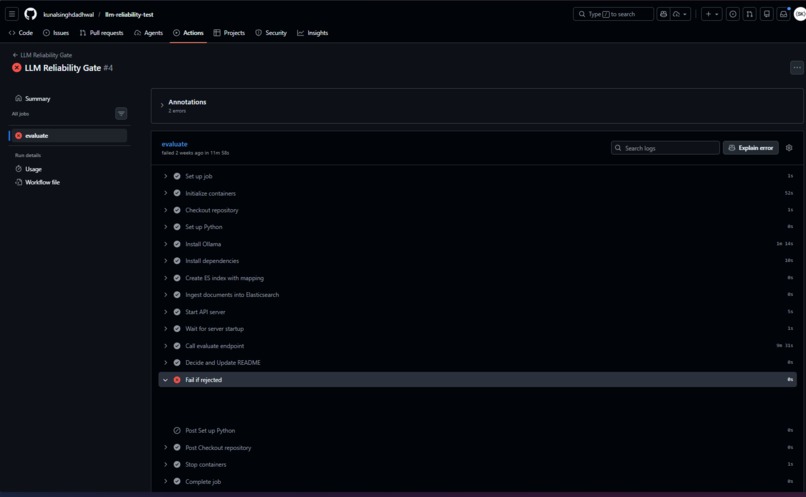This screenshot has width=806, height=497.
Task: Switch to the Pull requests tab
Action: pos(101,33)
